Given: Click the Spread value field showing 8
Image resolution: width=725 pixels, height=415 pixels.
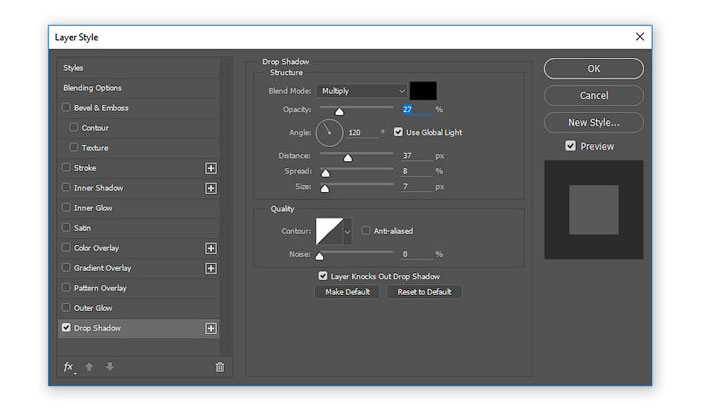Looking at the screenshot, I should [417, 171].
